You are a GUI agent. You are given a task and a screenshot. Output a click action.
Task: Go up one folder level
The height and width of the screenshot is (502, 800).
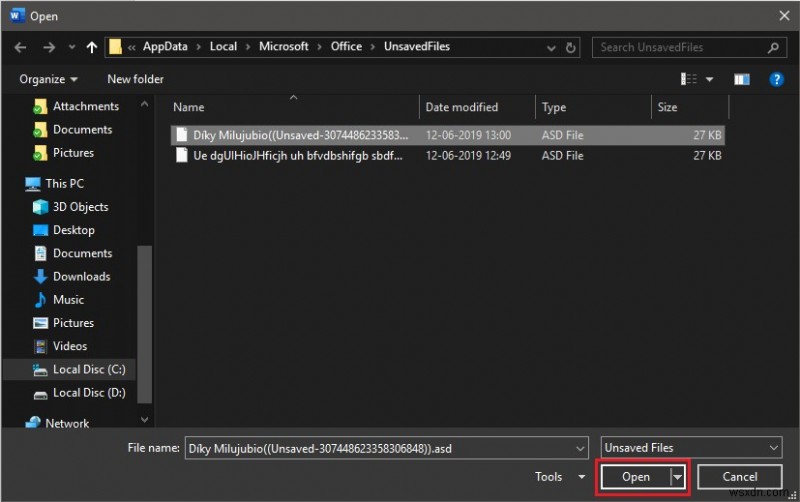[92, 47]
